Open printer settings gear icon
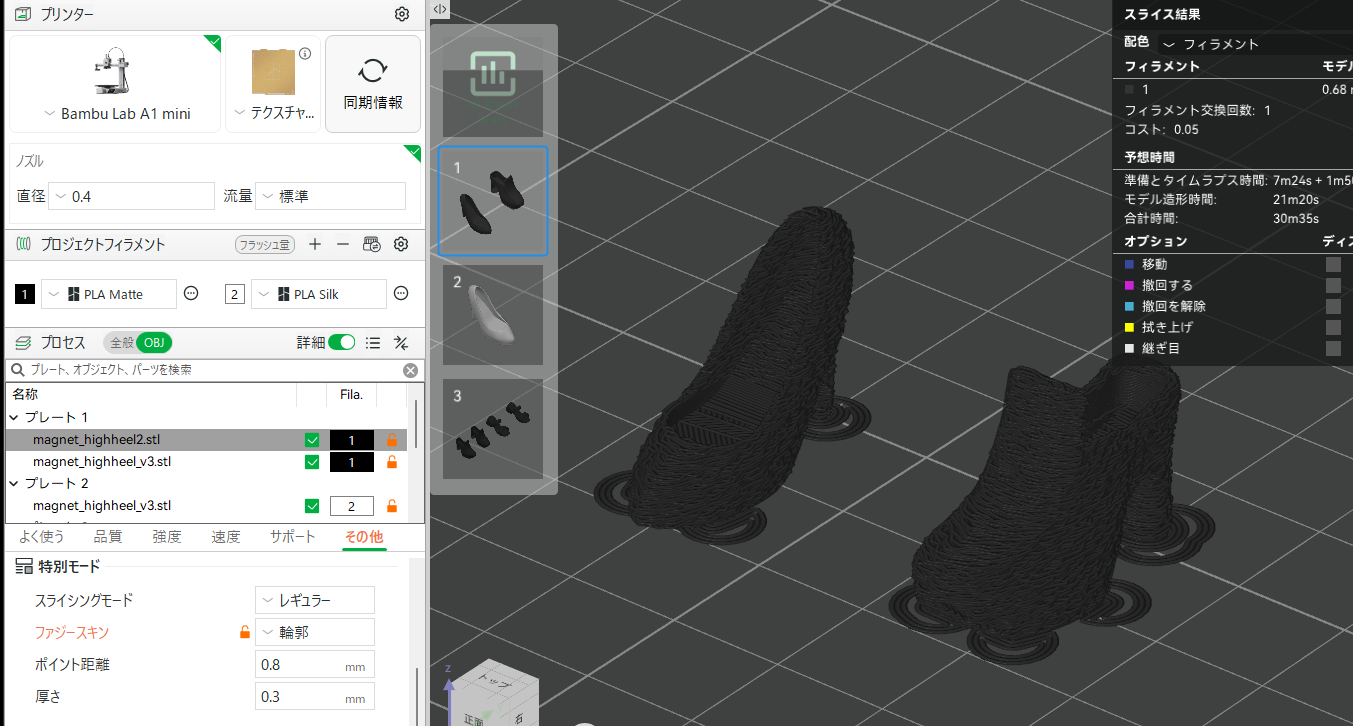The image size is (1353, 726). point(401,14)
